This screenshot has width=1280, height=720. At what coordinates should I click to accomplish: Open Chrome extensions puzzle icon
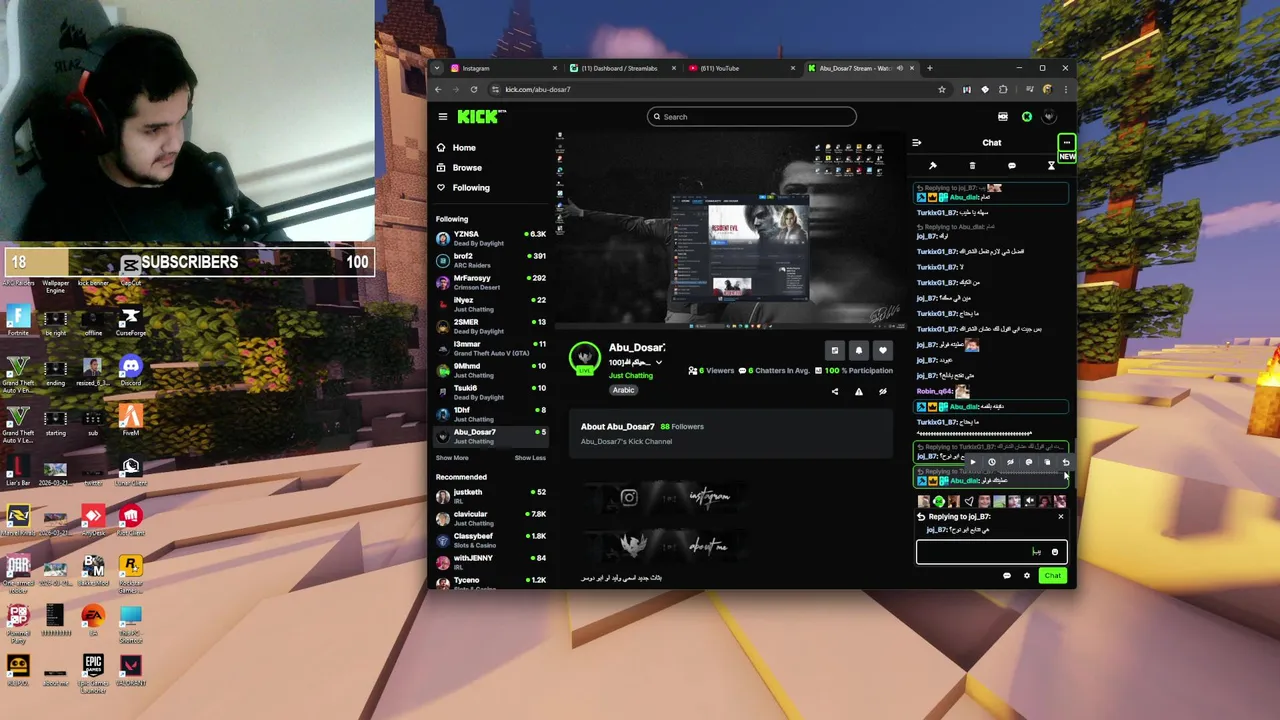[1003, 89]
